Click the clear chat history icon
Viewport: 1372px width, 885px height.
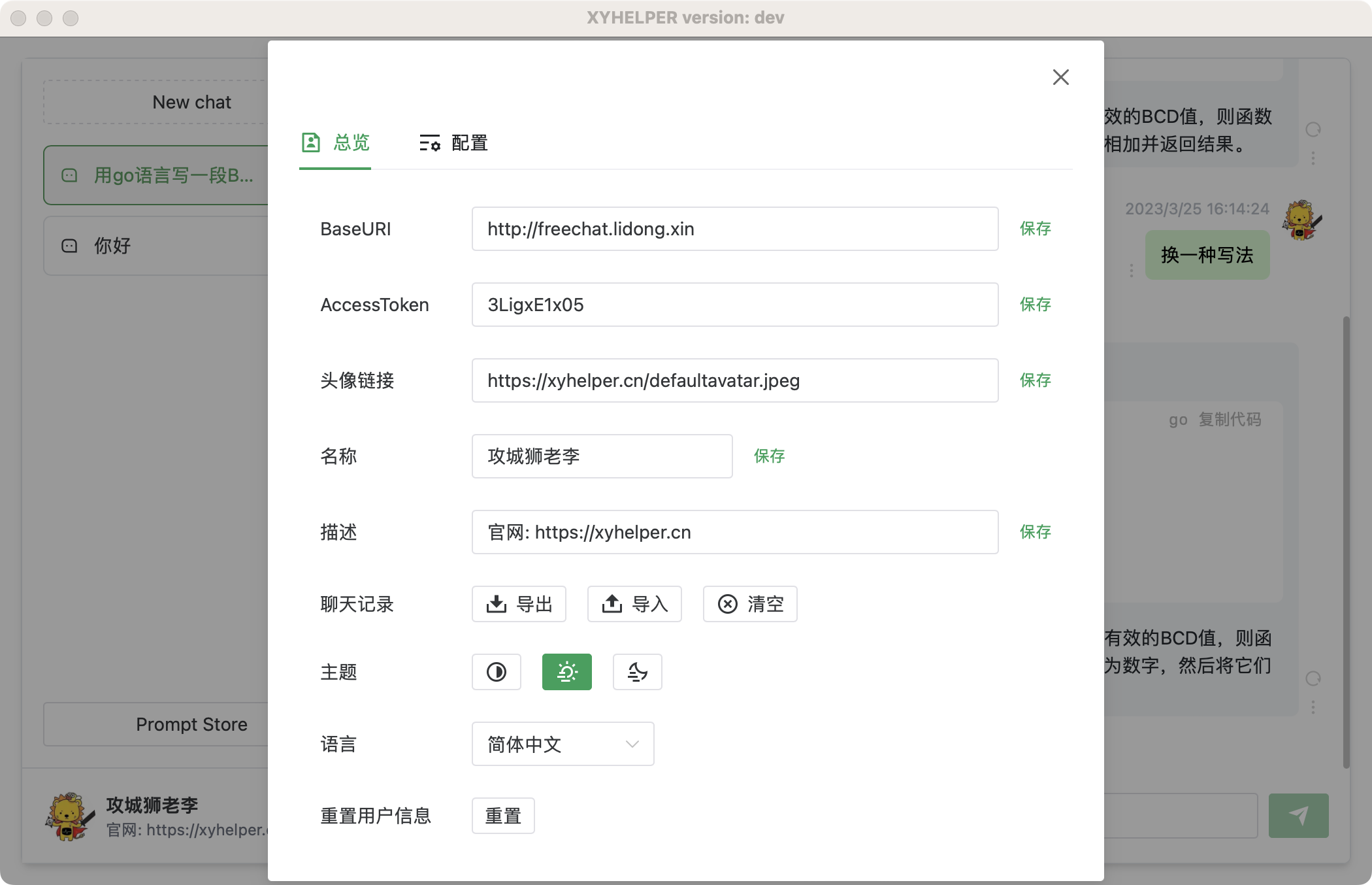click(x=727, y=604)
